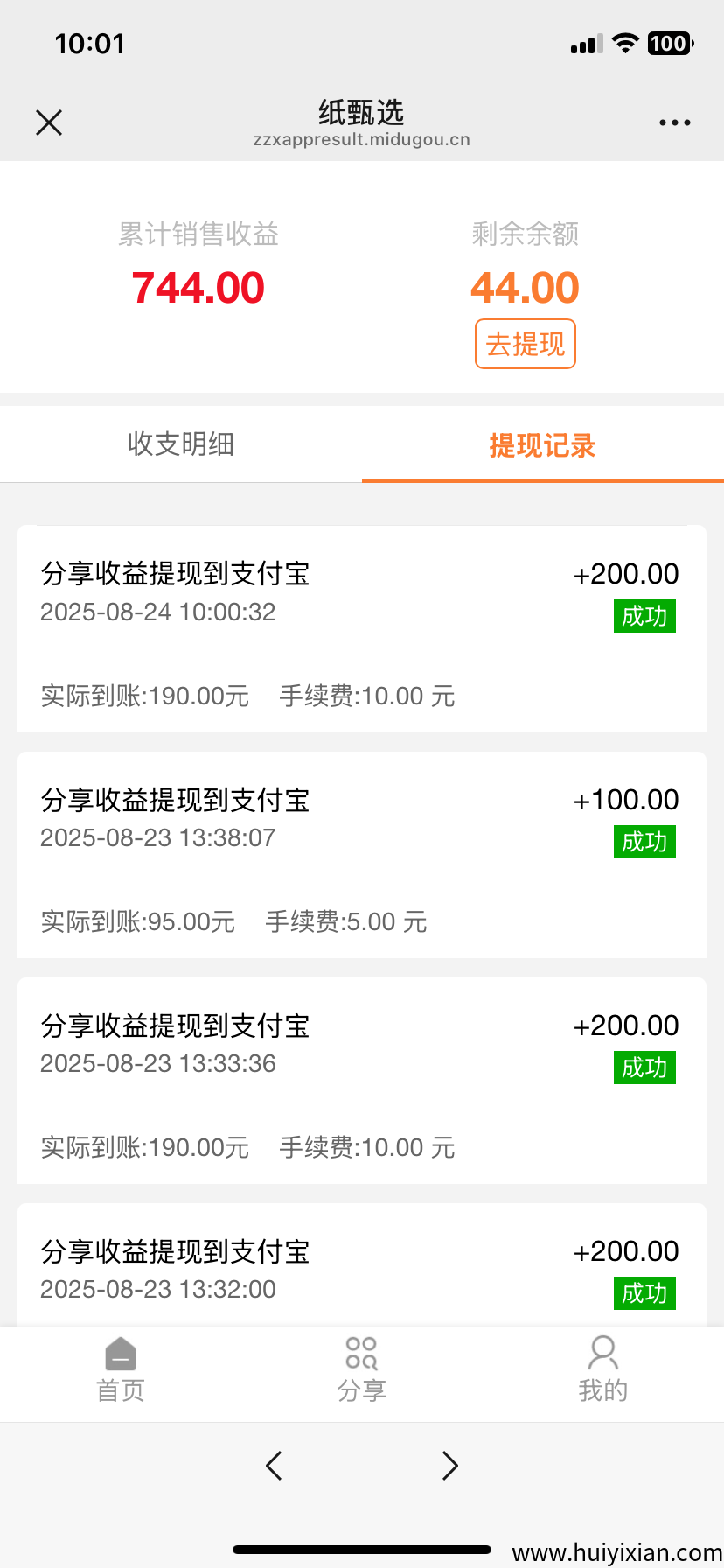Tap the 成功 status badge on 2025-08-24 record
724x1568 pixels.
[644, 616]
